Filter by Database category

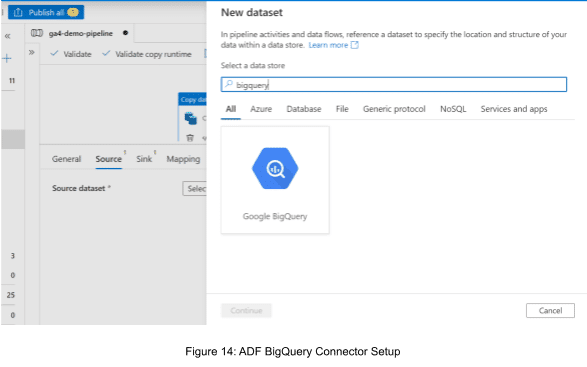pyautogui.click(x=304, y=109)
